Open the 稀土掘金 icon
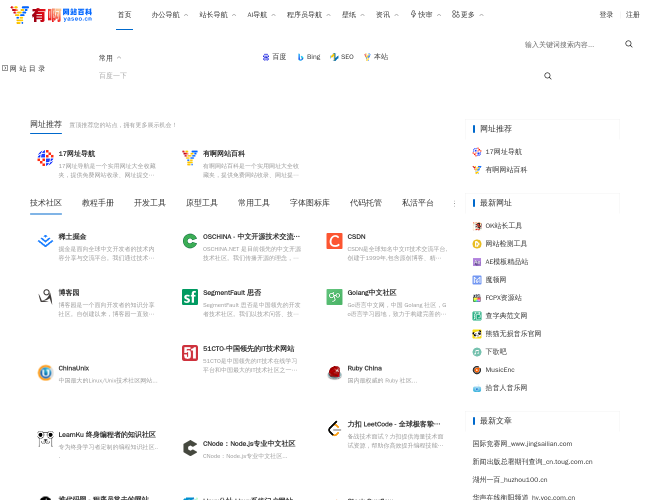The image size is (650, 500). tap(45, 241)
